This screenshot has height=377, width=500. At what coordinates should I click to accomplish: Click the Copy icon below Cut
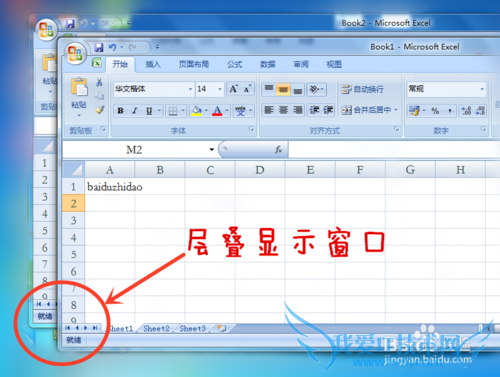point(99,96)
